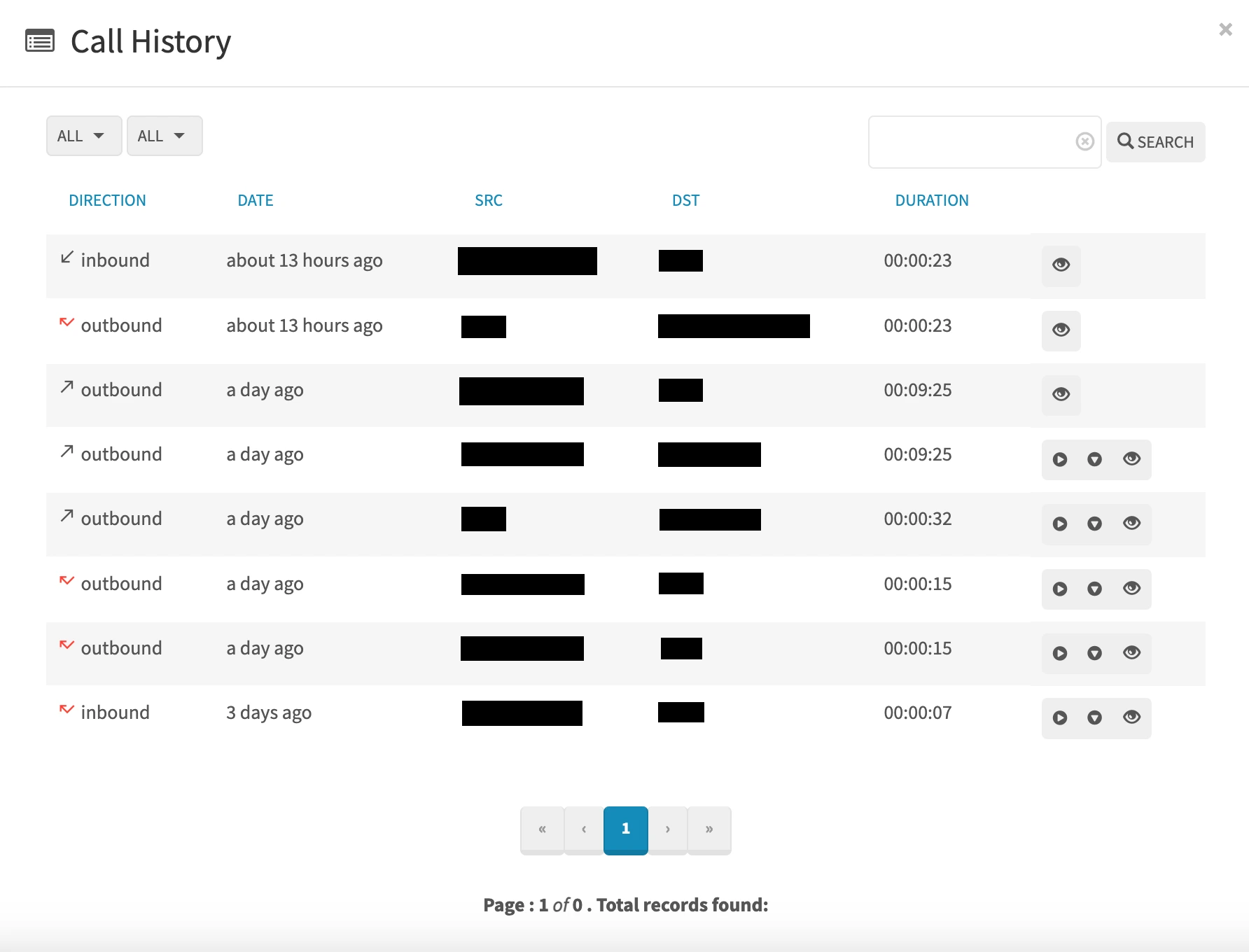
Task: Go to page 1 in pagination
Action: coord(625,829)
